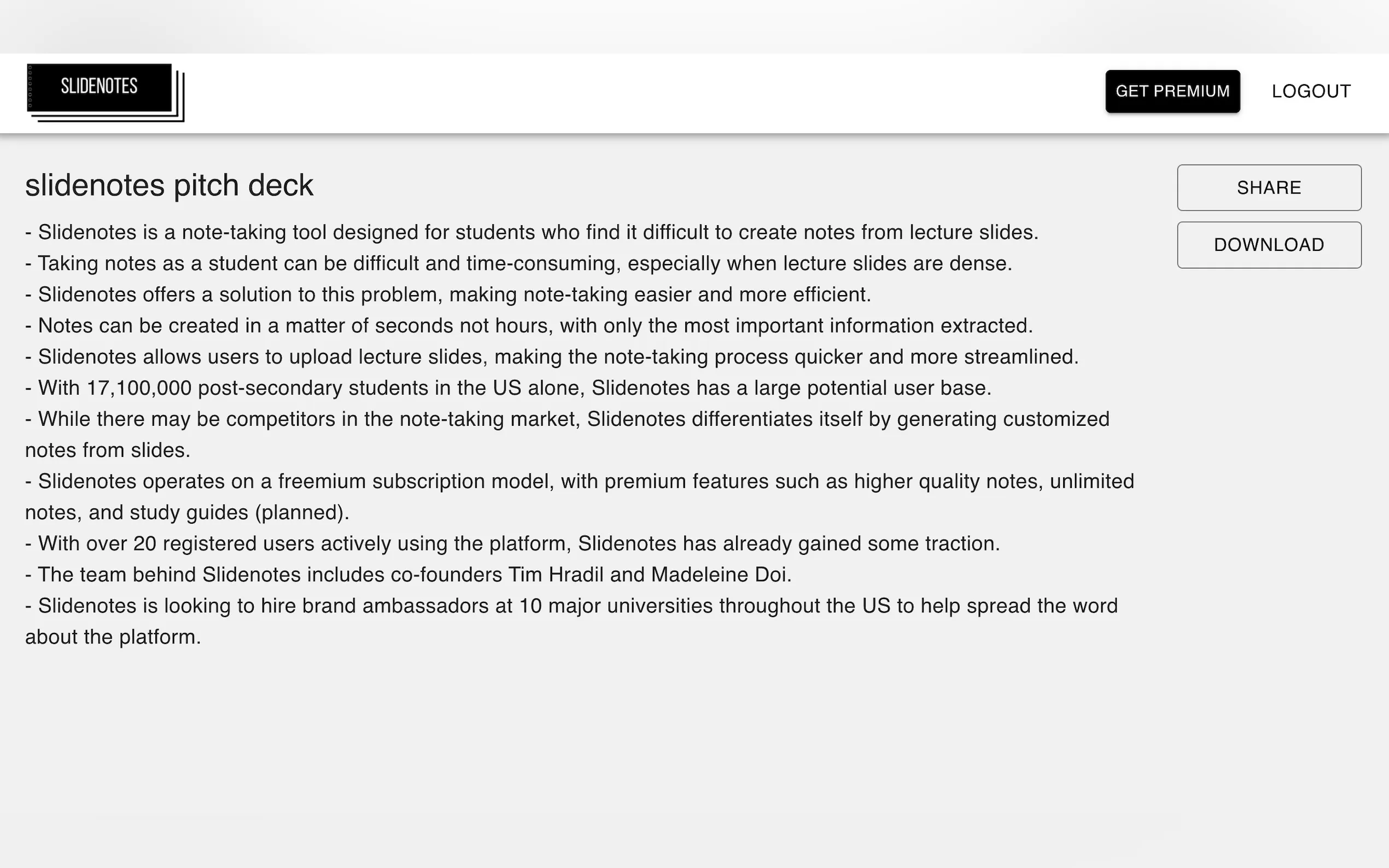1389x868 pixels.
Task: Click the number 17,100,000 in the notes
Action: coord(139,388)
